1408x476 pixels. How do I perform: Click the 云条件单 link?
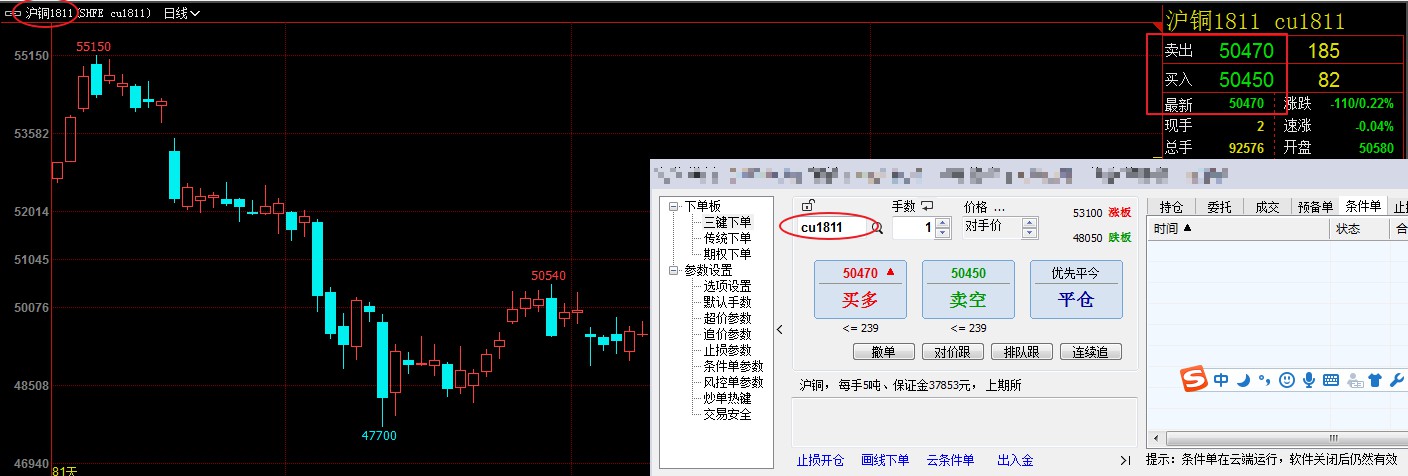coord(950,461)
